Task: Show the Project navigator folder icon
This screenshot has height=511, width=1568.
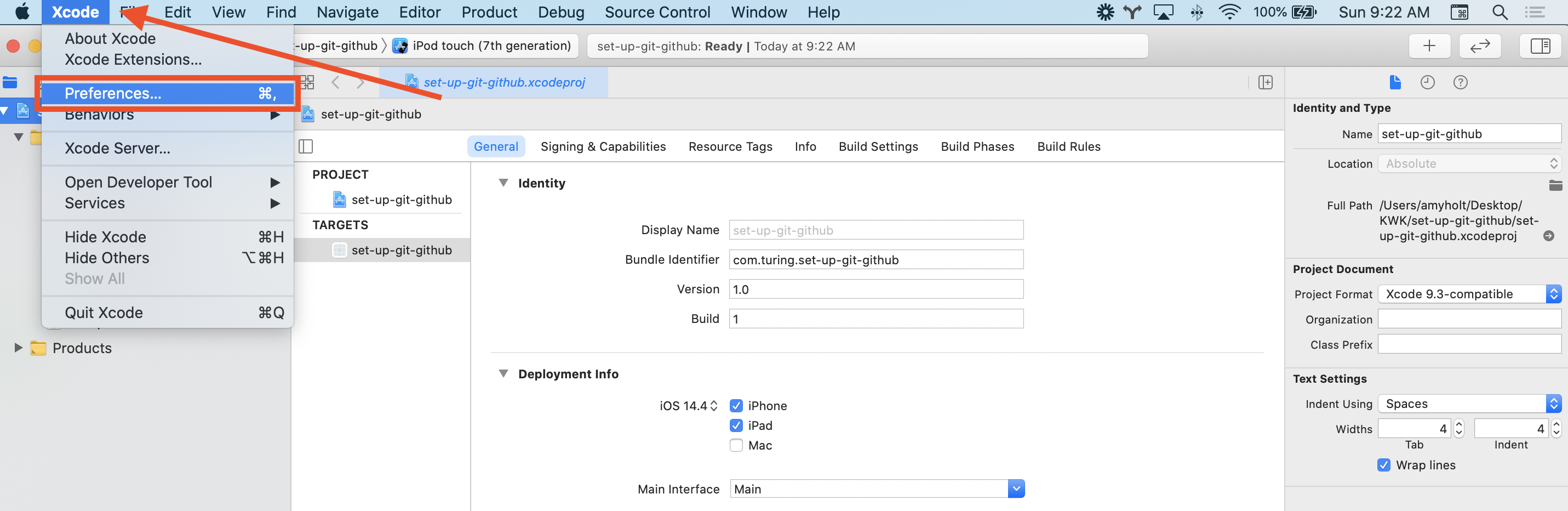Action: (x=10, y=82)
